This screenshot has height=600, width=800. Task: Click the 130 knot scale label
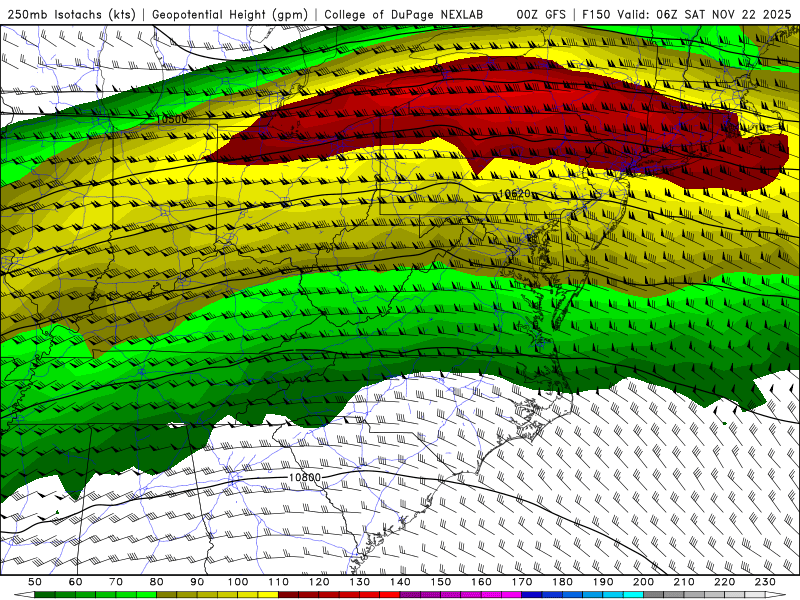coord(360,582)
